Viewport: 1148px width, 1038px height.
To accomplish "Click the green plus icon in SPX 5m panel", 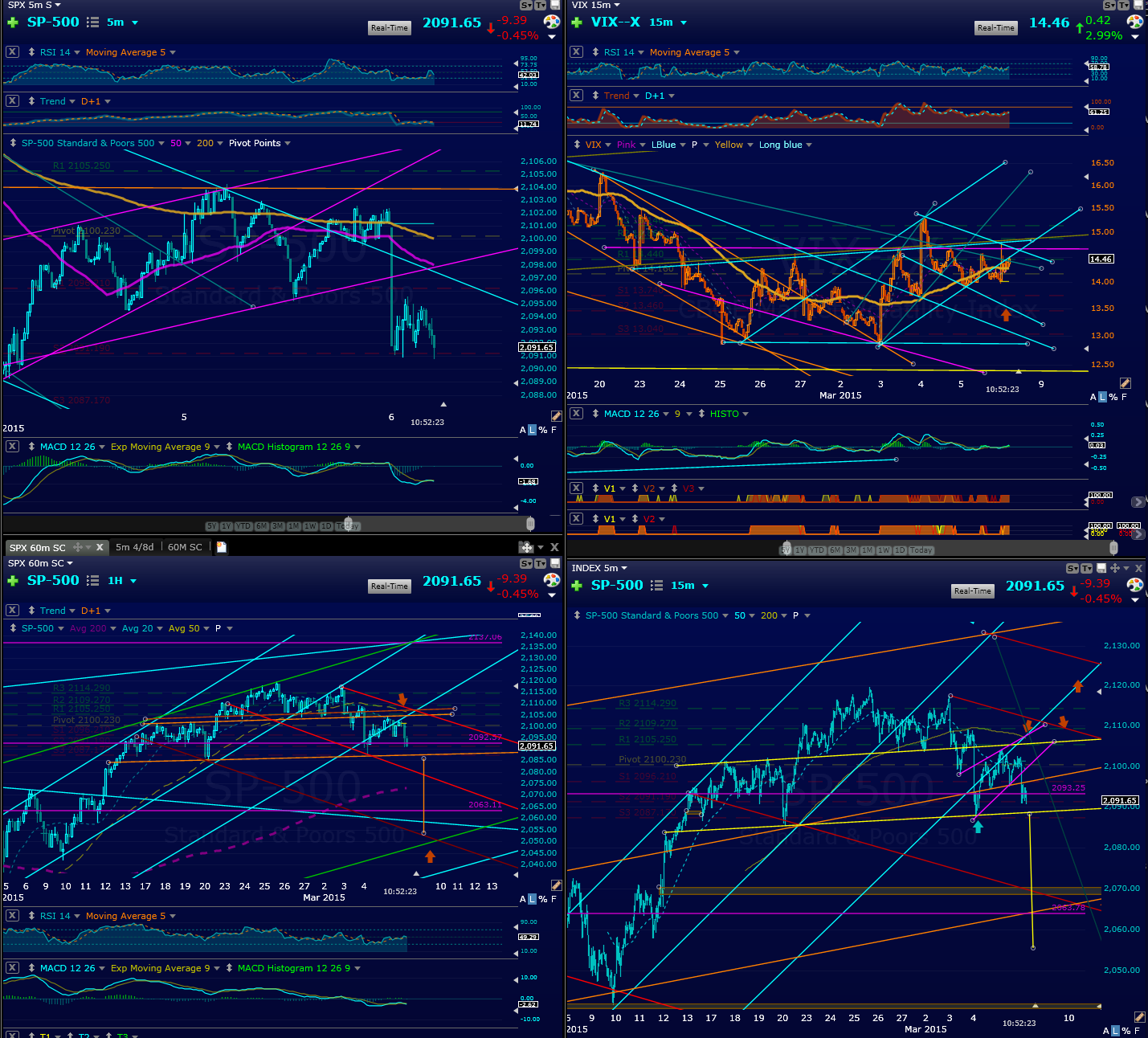I will (13, 22).
